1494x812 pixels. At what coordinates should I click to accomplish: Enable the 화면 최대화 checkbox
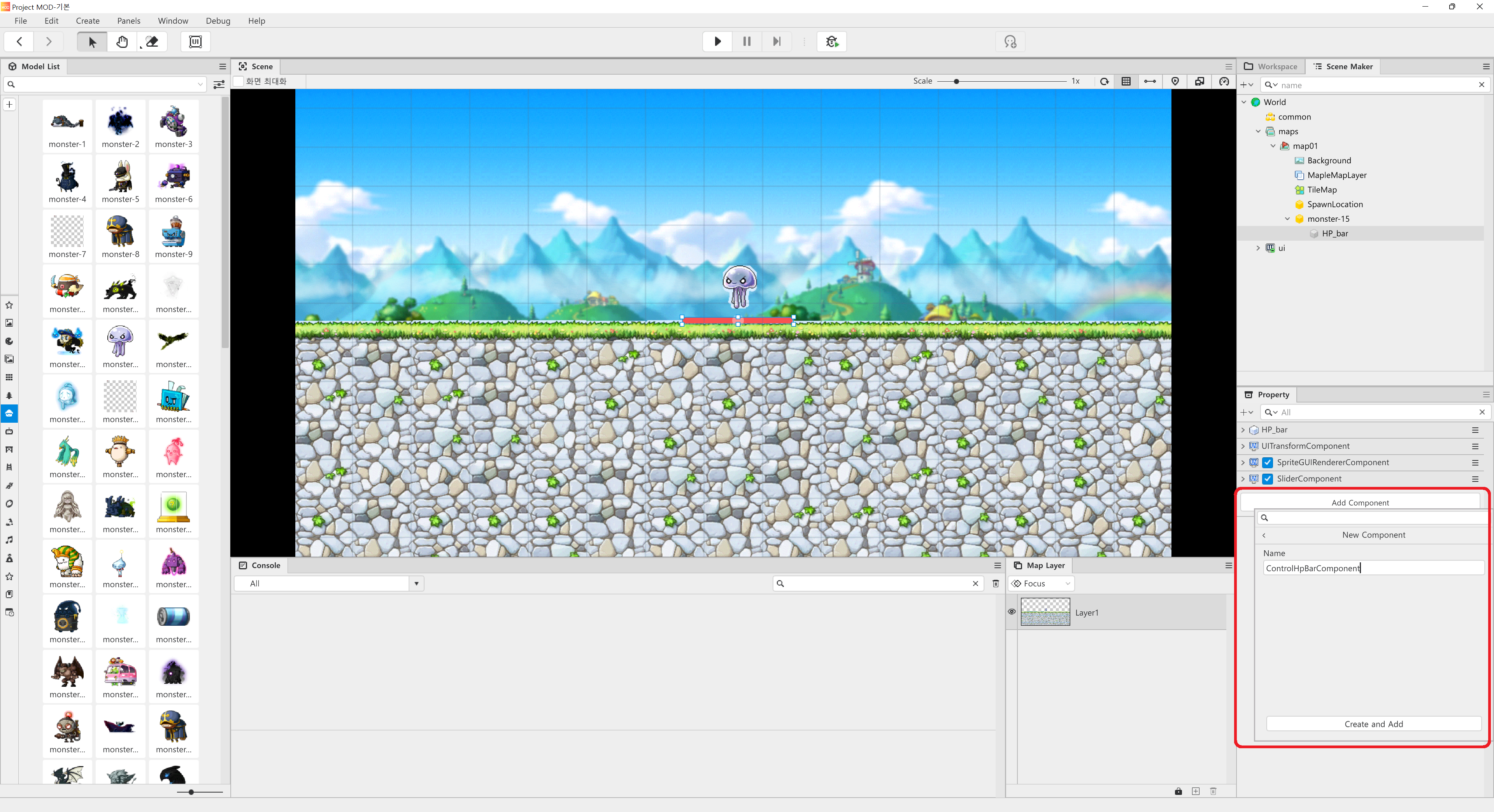coord(238,81)
